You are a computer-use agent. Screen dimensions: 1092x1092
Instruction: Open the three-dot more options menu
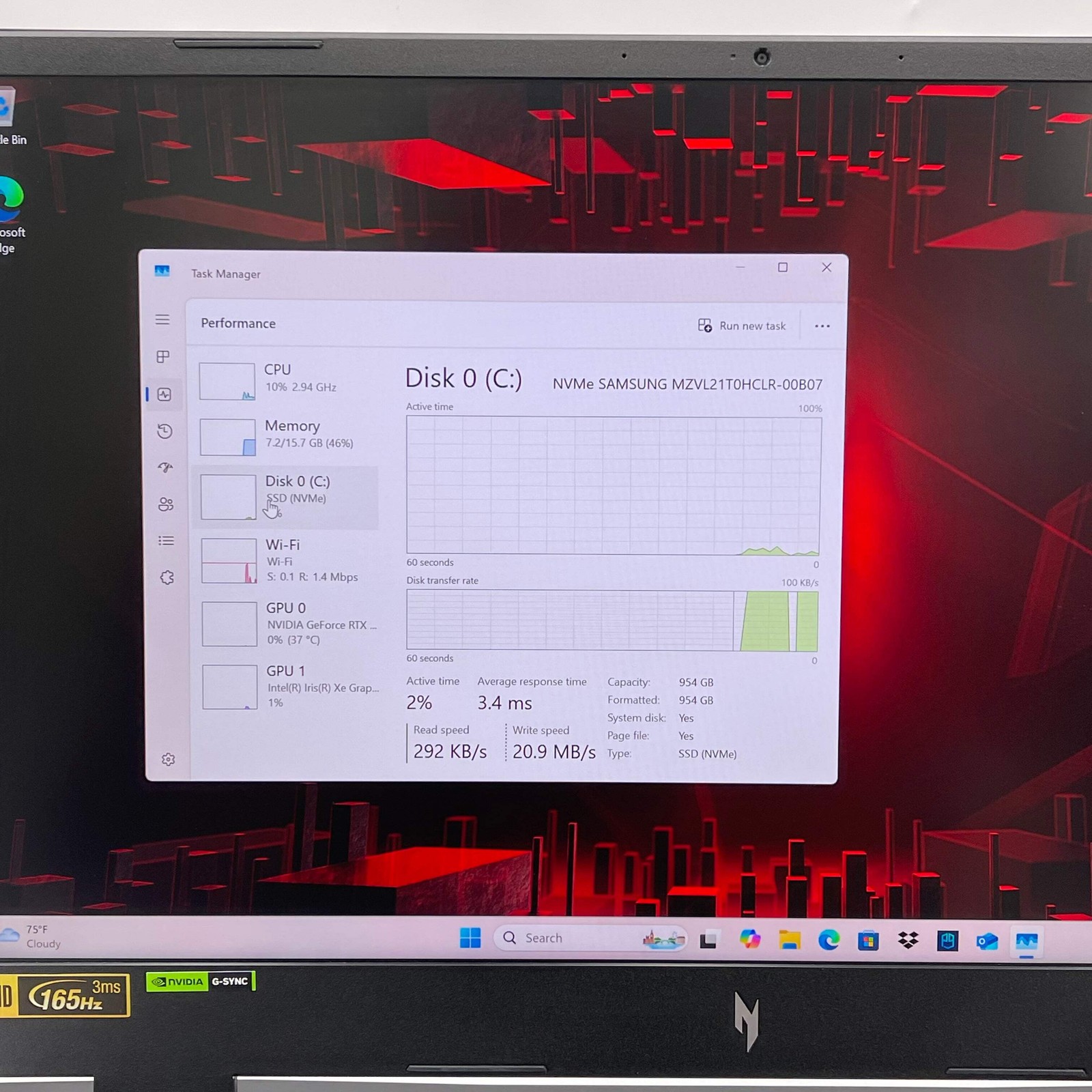[x=822, y=326]
